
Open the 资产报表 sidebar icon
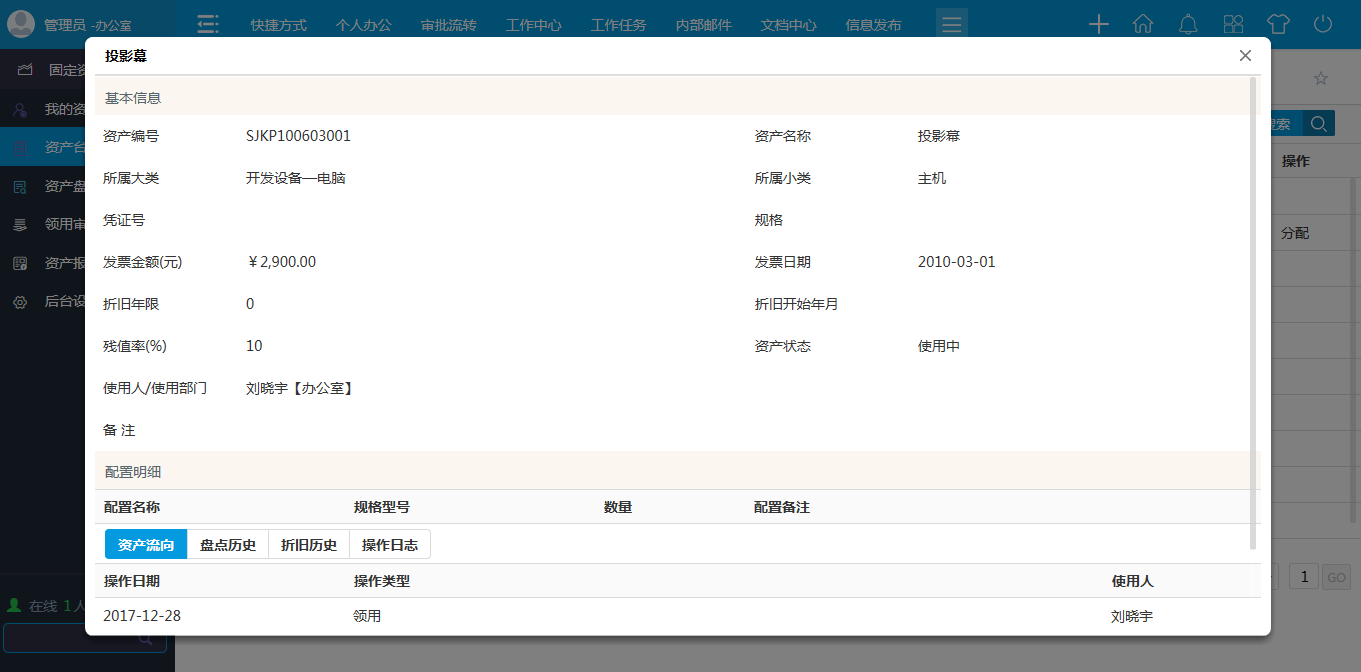pos(22,262)
